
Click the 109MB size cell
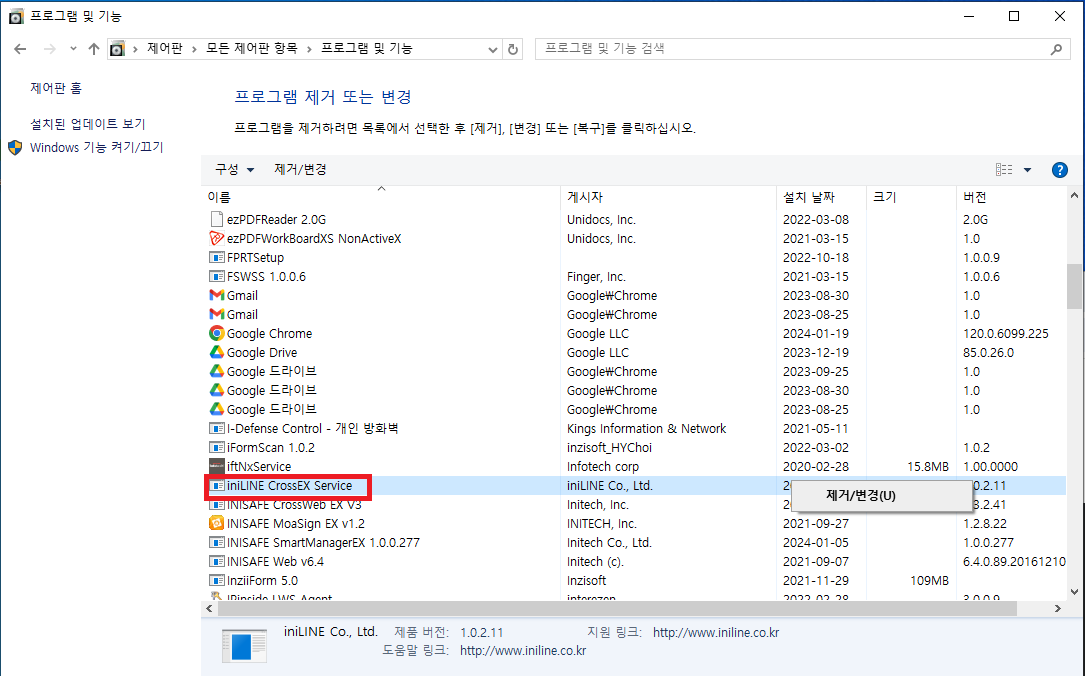coord(929,581)
